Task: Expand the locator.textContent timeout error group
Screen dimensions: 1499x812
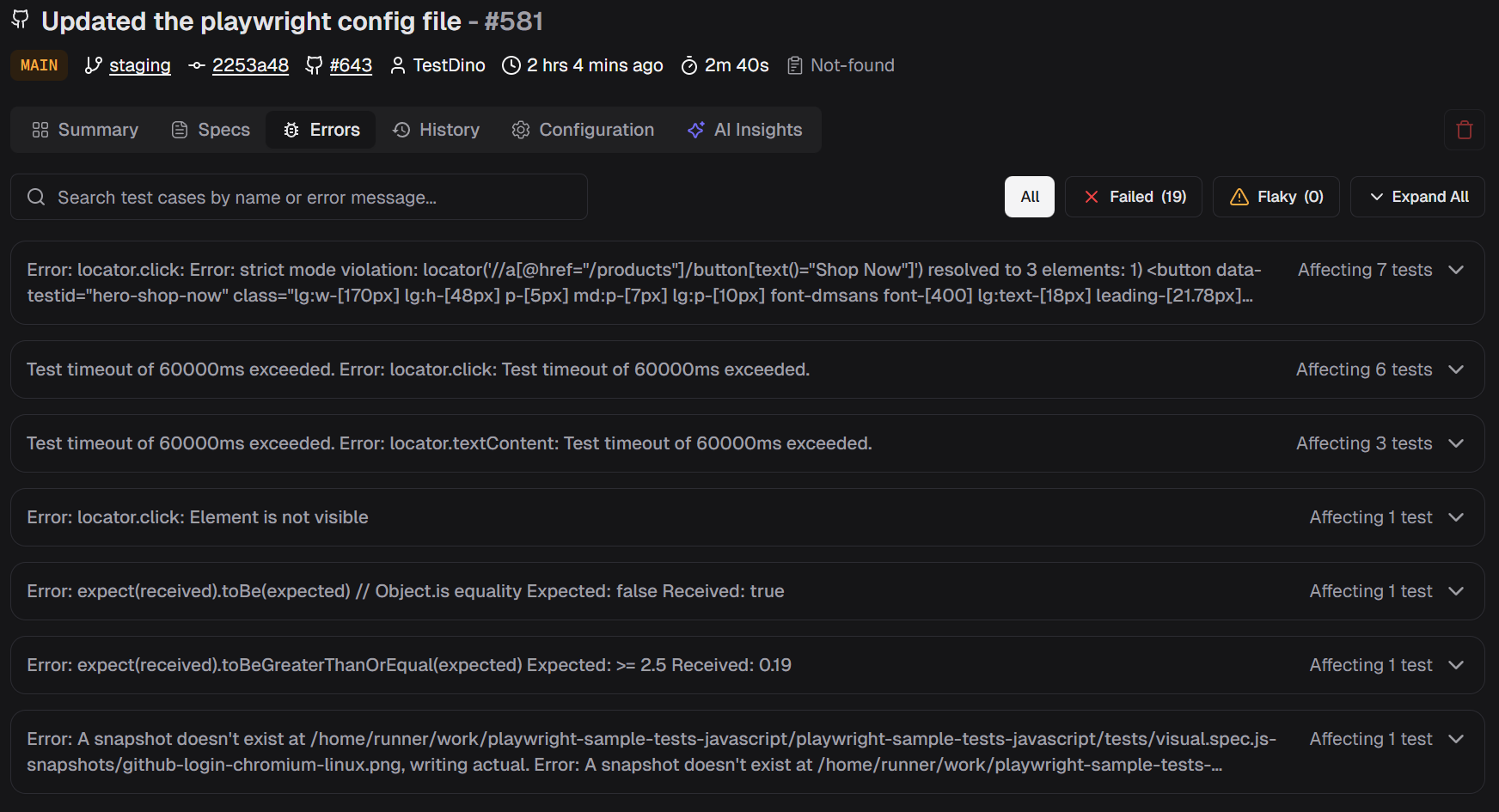Action: [x=1455, y=443]
